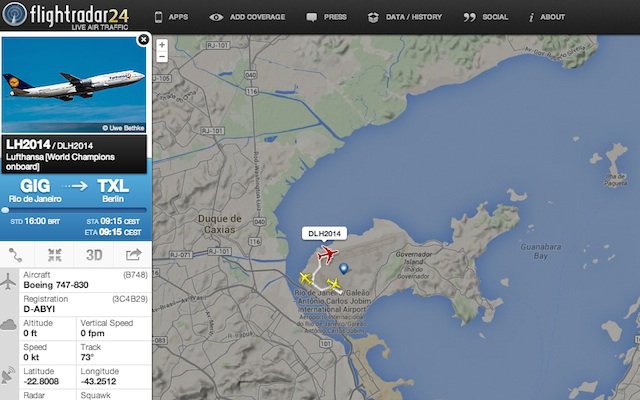Click the info icon beside ABOUT
The height and width of the screenshot is (400, 640).
[x=531, y=17]
